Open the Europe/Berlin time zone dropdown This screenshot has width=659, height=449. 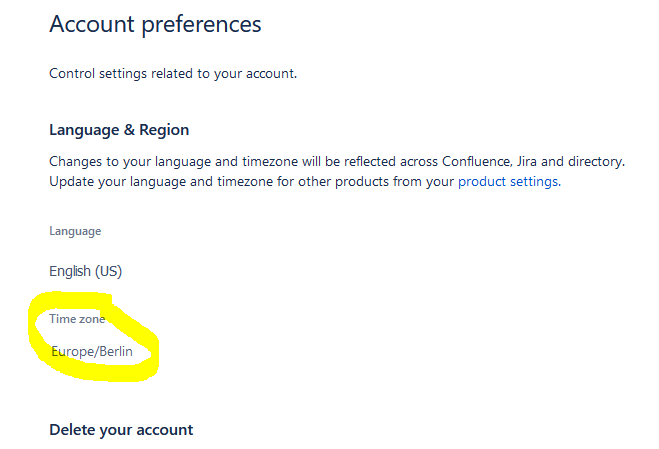click(92, 351)
